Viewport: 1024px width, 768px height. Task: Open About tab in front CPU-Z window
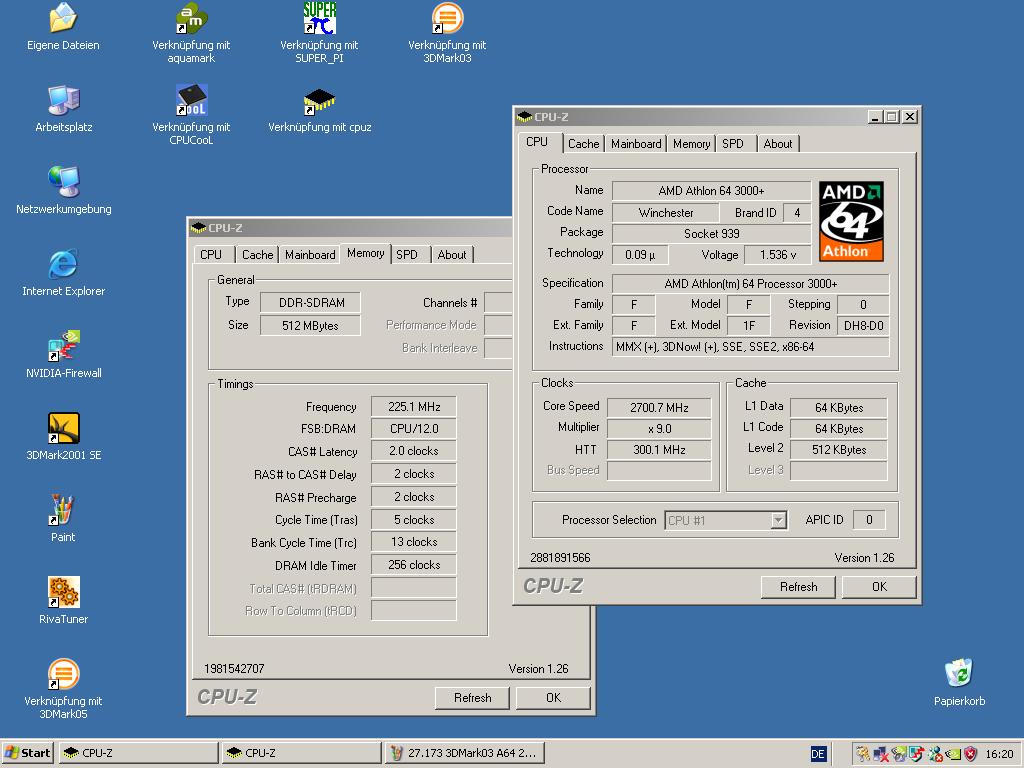pyautogui.click(x=778, y=144)
